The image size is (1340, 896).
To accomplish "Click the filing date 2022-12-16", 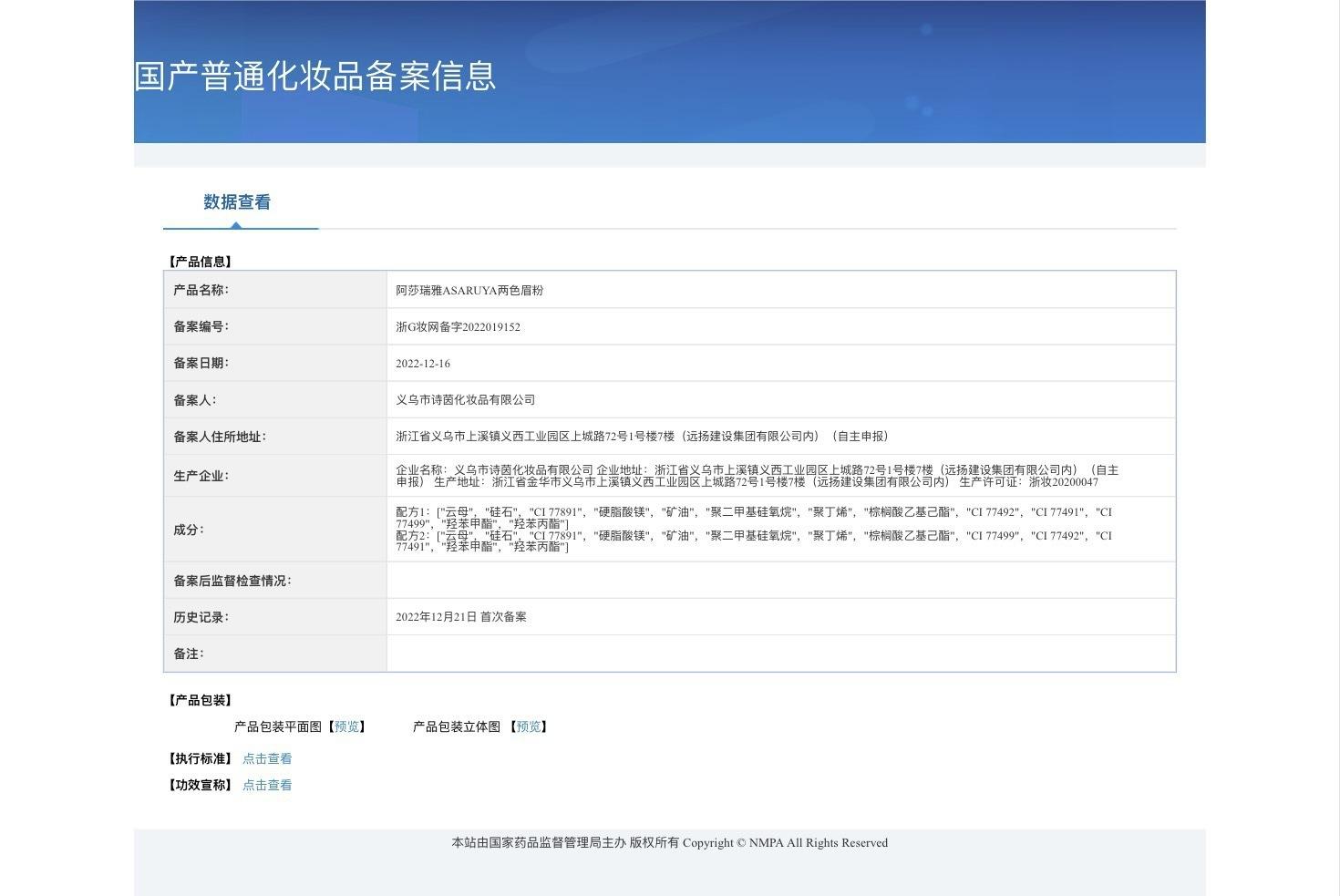I will coord(423,363).
